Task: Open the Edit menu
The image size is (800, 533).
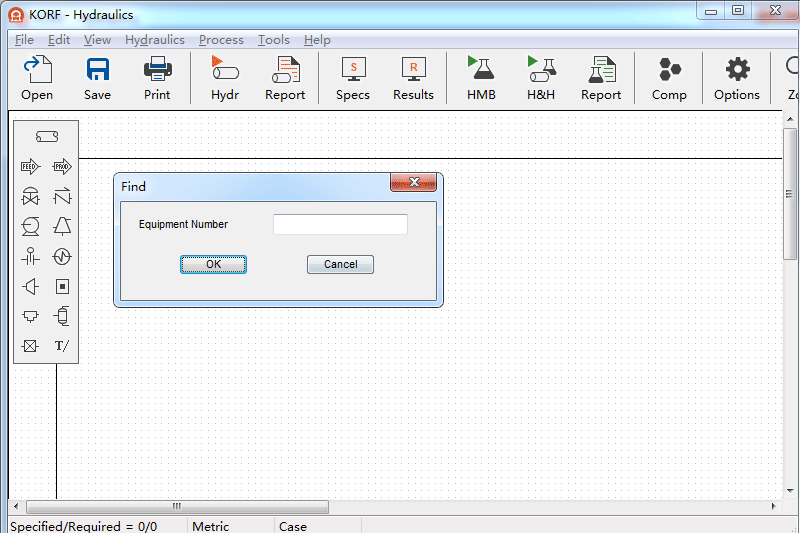Action: pos(59,40)
